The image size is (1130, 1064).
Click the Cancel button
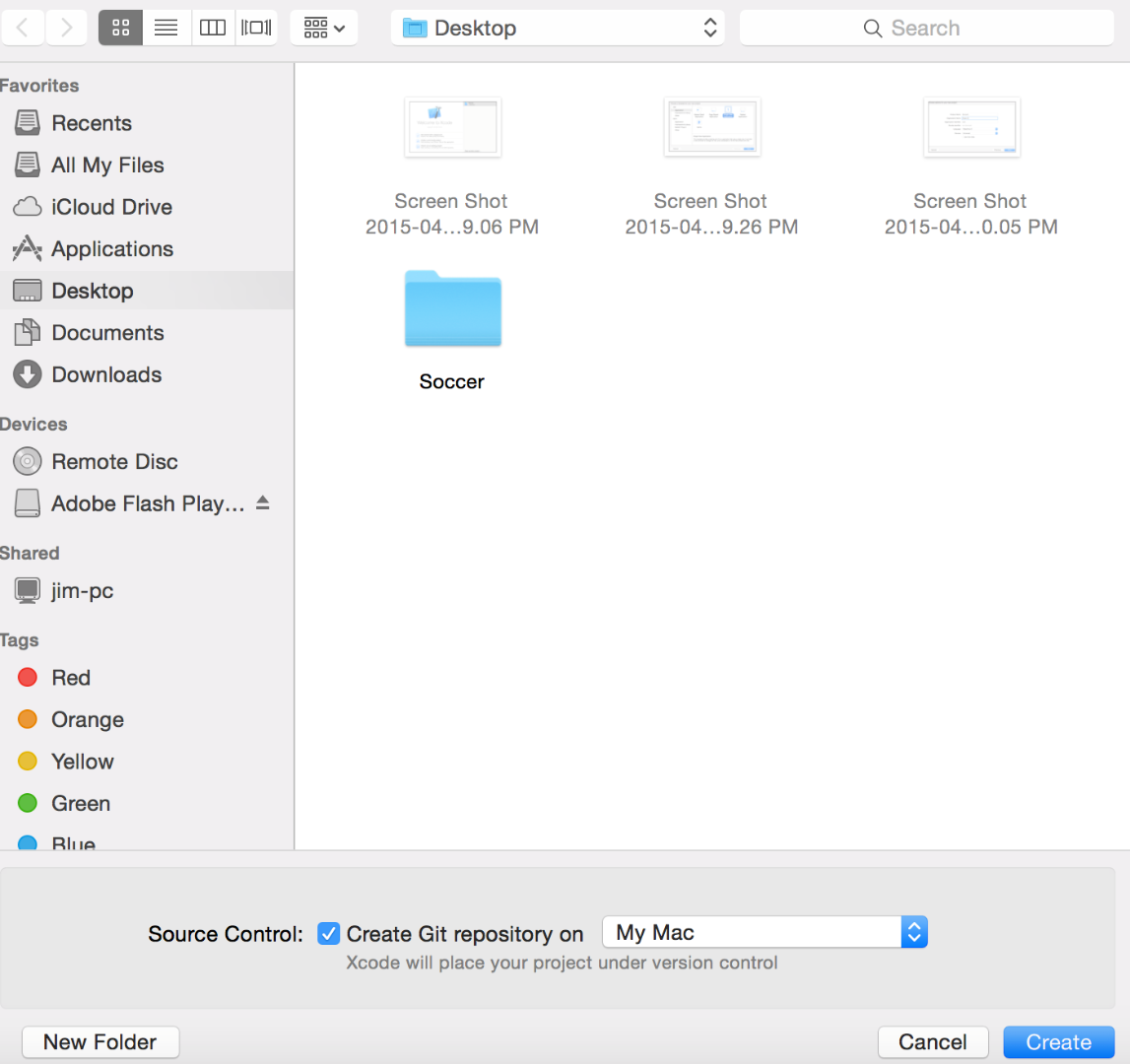(x=932, y=1041)
